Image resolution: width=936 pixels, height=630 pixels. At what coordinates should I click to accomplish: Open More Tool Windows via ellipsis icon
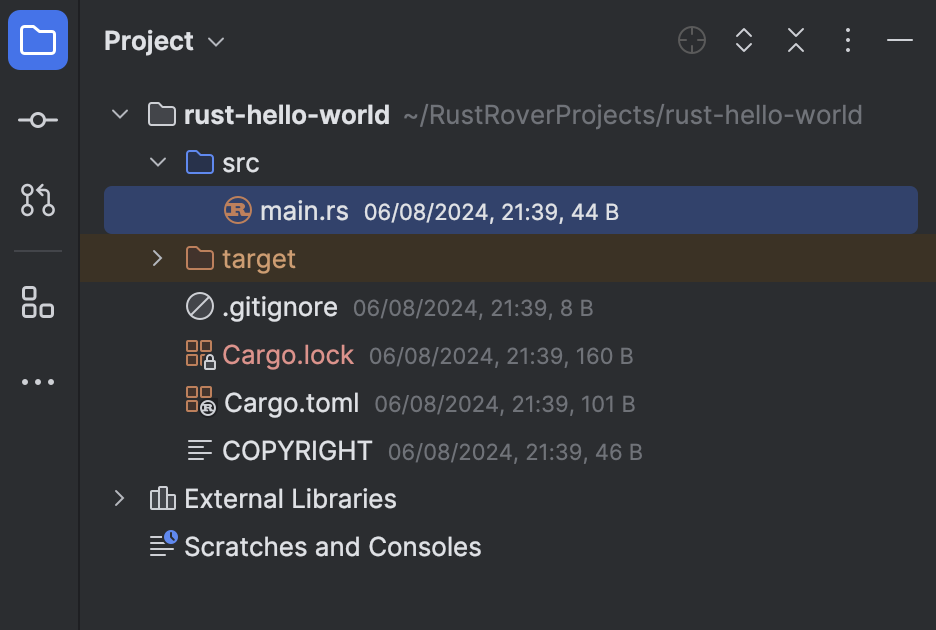(37, 381)
